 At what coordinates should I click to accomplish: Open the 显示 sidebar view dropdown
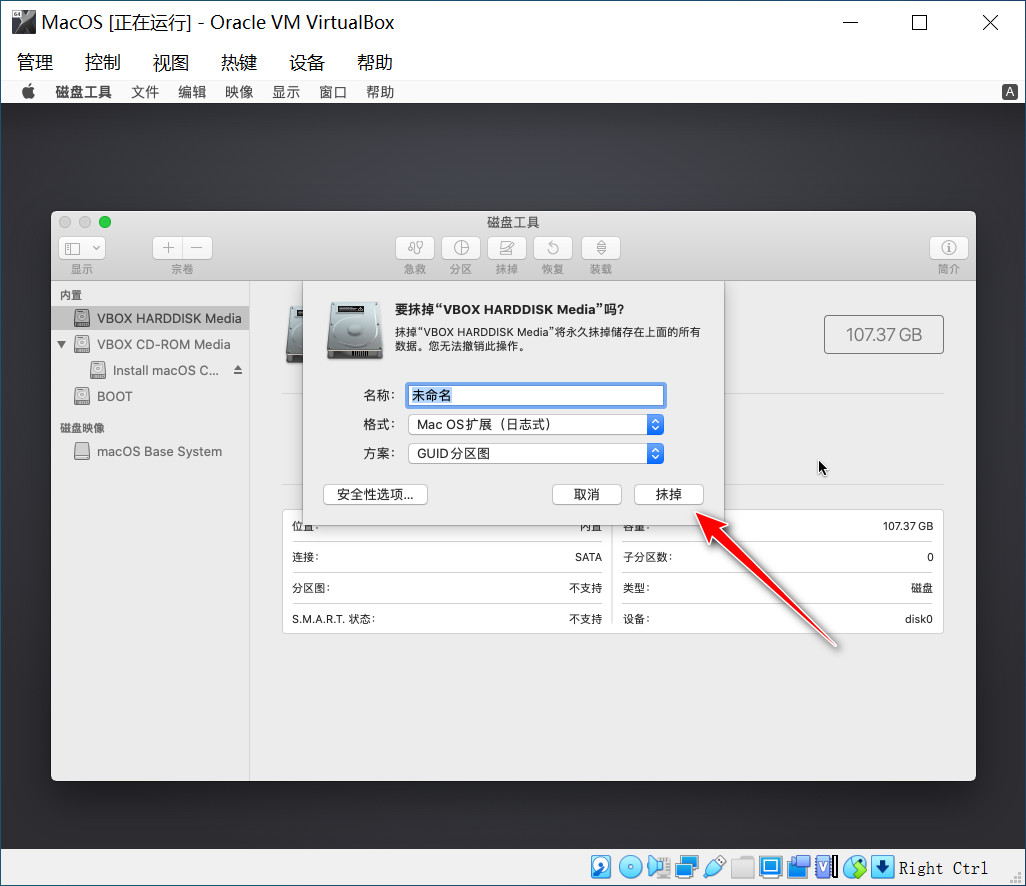coord(82,248)
